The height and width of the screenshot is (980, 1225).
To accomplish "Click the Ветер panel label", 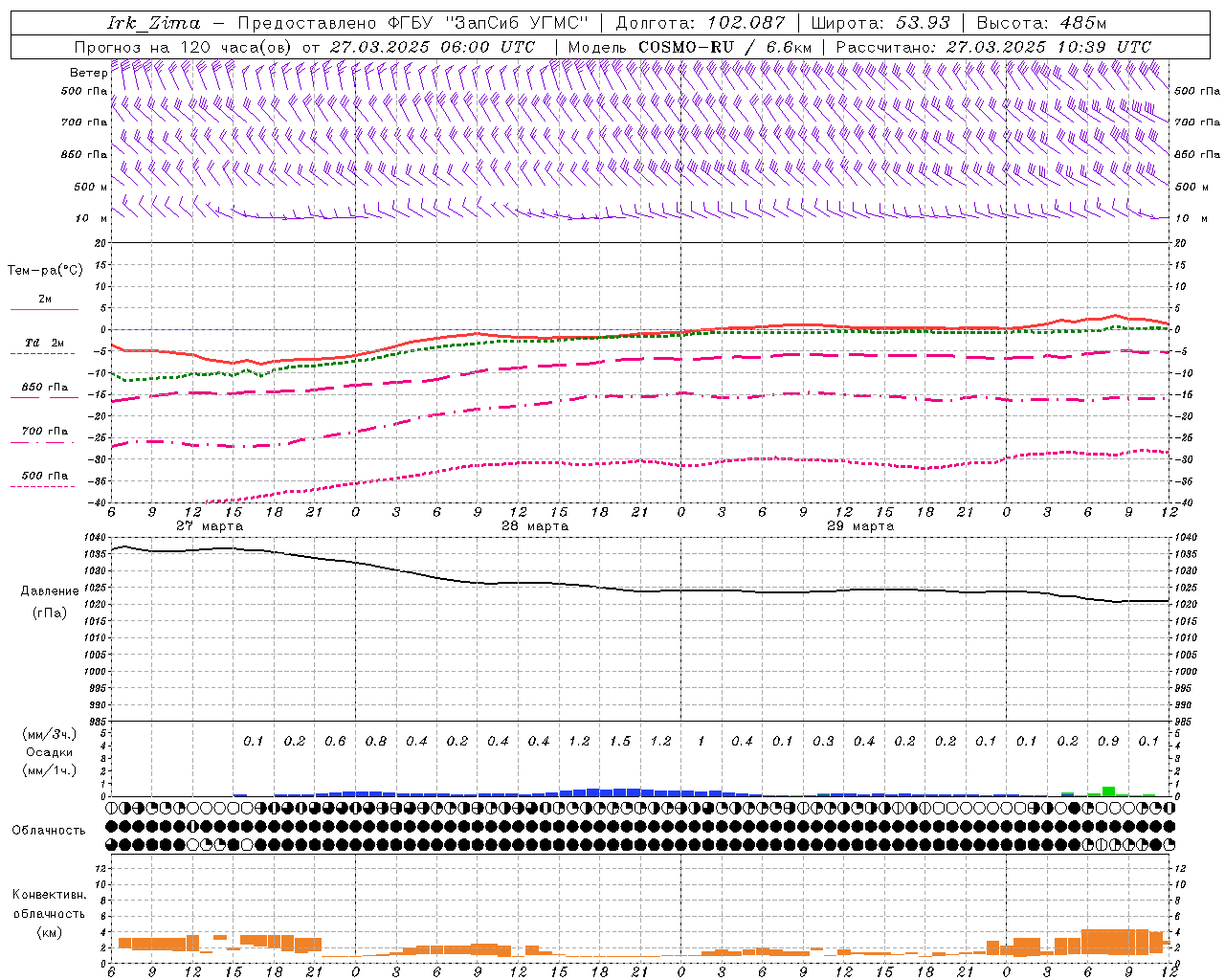I will tap(88, 73).
